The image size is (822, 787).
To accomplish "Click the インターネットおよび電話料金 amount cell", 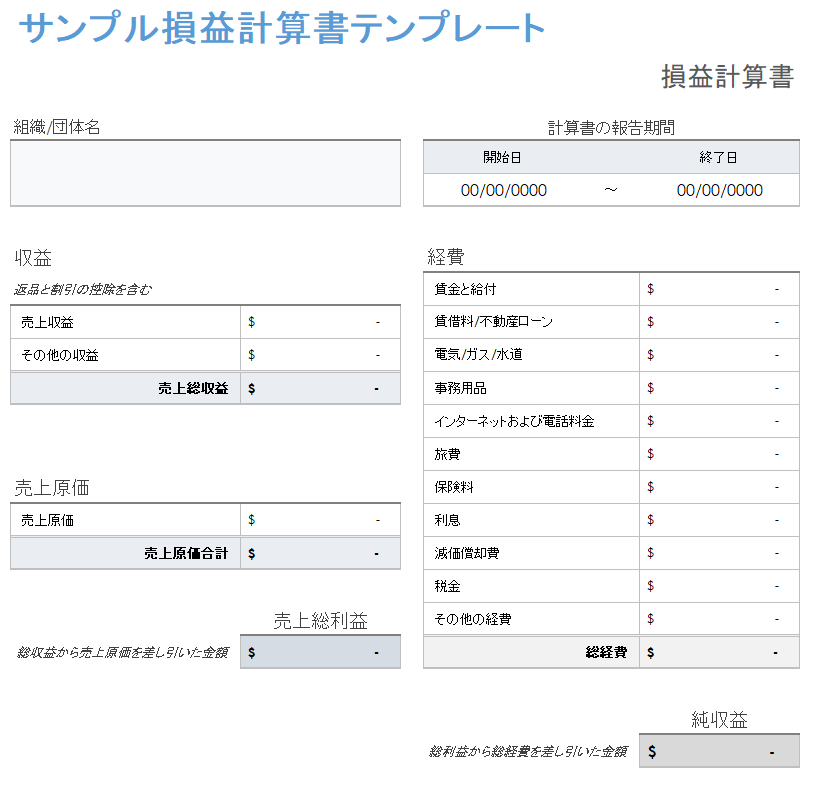I will (x=719, y=421).
